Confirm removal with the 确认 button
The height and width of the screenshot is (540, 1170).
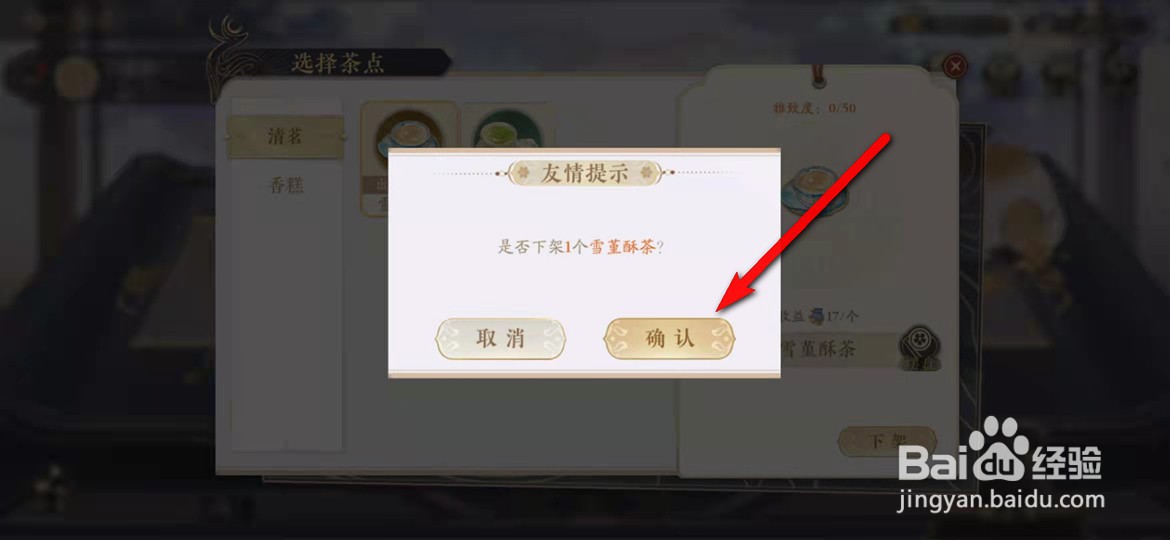pos(670,339)
